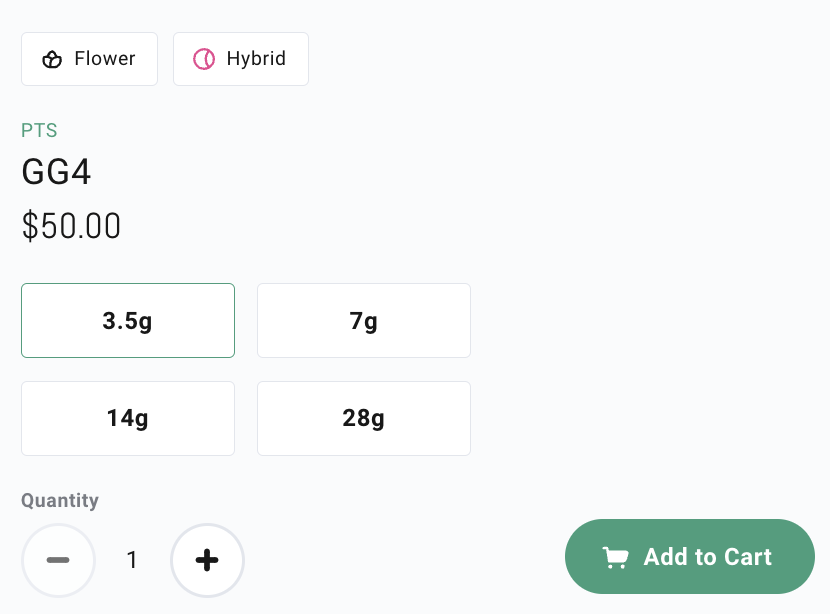Open the Flower category tag
830x614 pixels.
89,59
